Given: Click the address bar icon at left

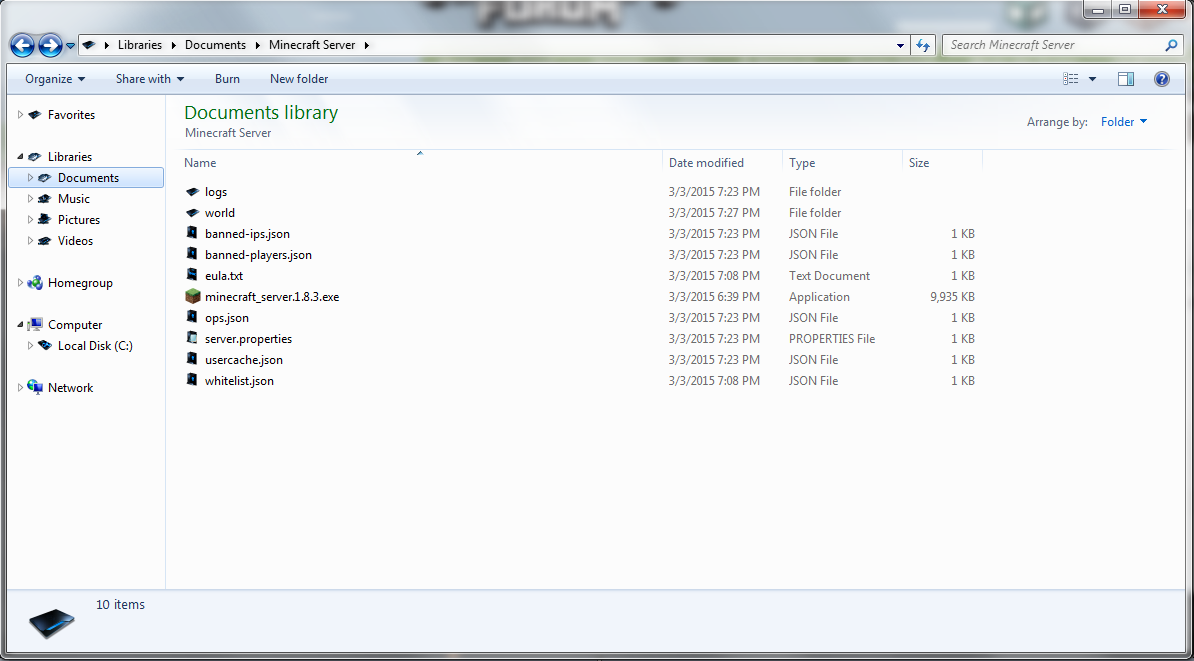Looking at the screenshot, I should click(88, 45).
